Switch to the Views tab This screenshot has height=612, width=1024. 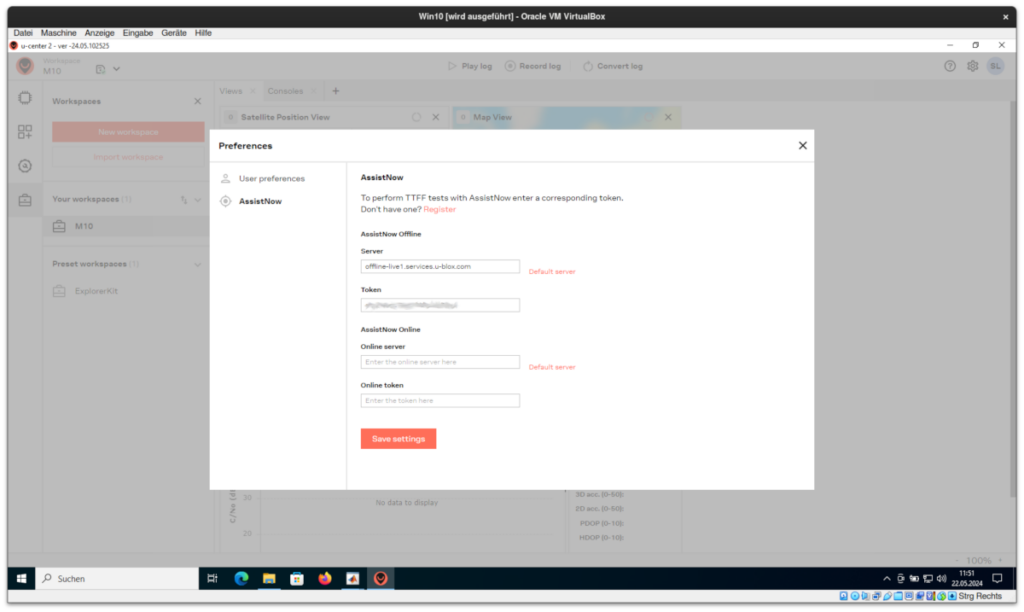click(x=231, y=91)
